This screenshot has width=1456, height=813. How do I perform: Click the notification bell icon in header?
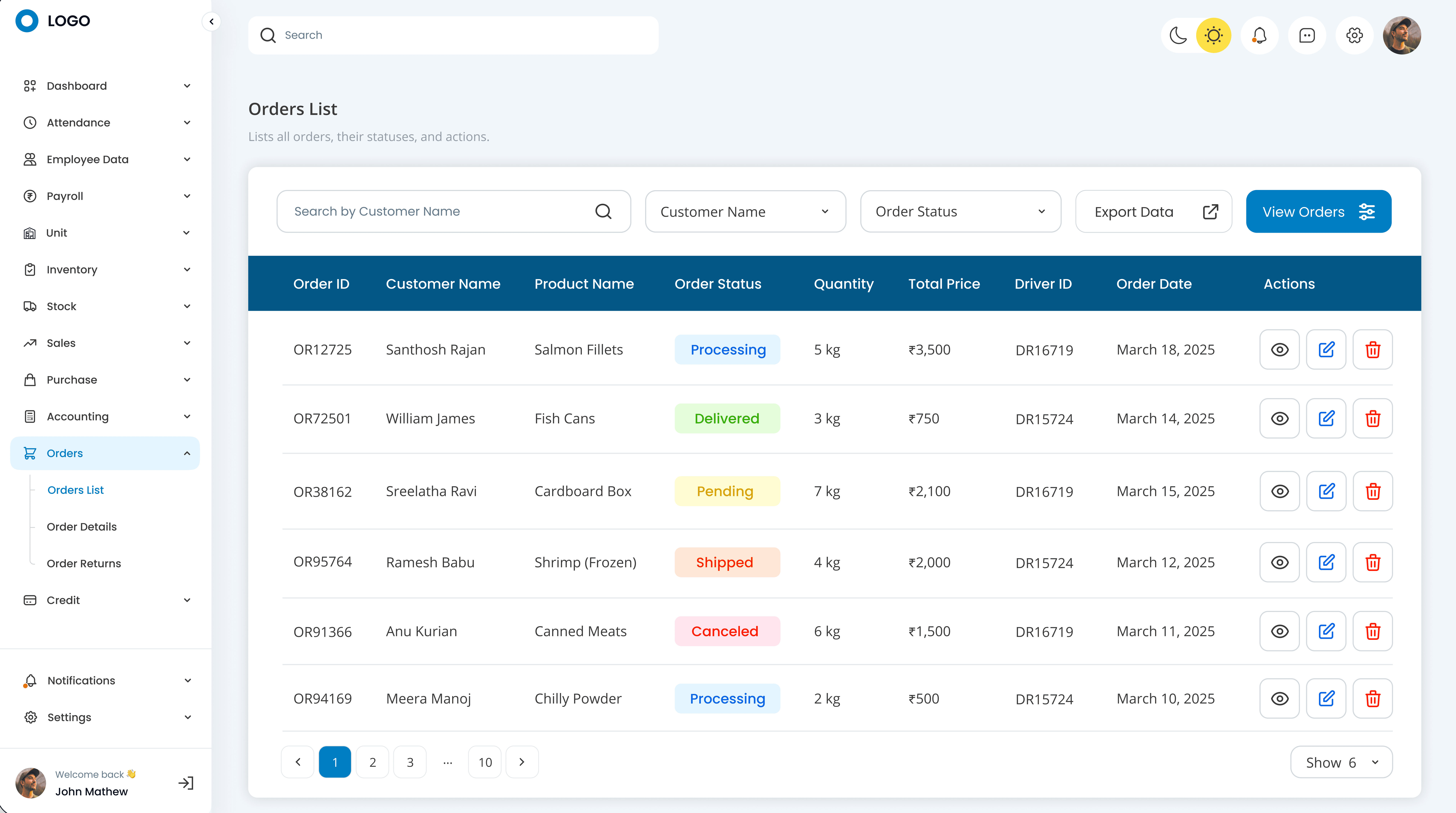point(1259,35)
